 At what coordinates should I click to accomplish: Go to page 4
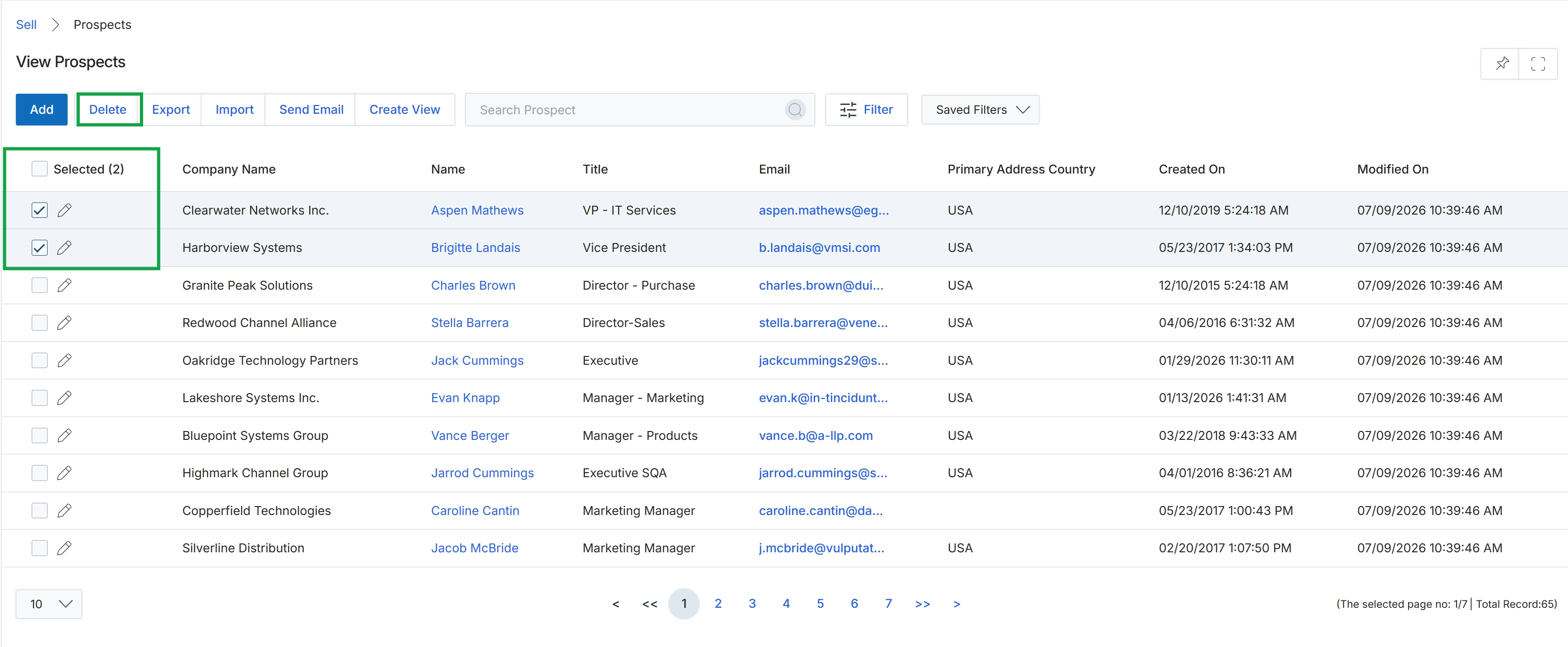tap(787, 604)
